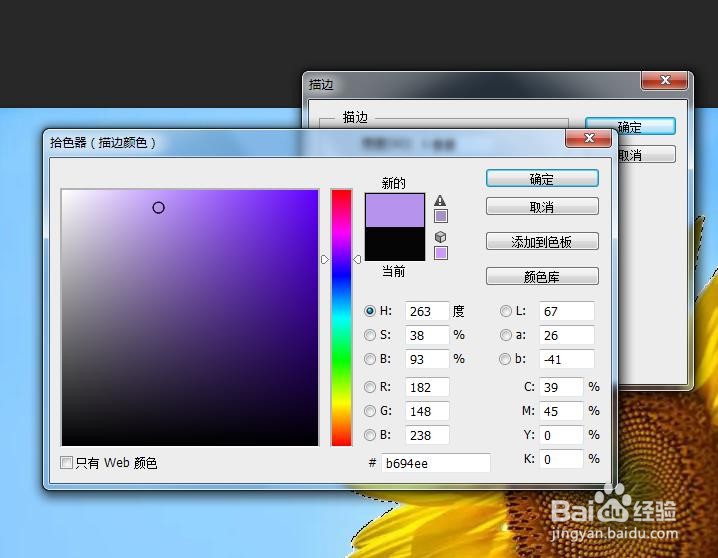Click the Lab b field showing -41

(566, 359)
